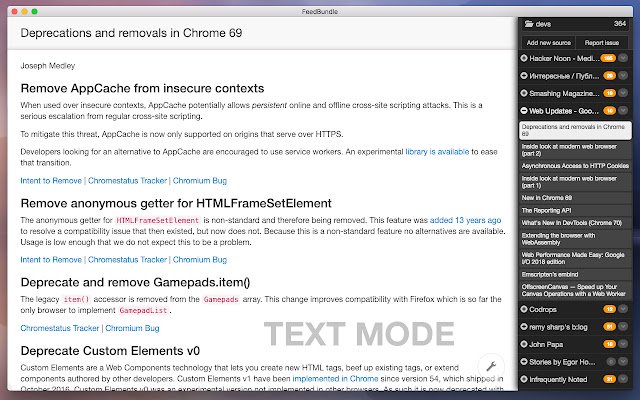Click author name Joseph Medley
The image size is (640, 400).
48,66
